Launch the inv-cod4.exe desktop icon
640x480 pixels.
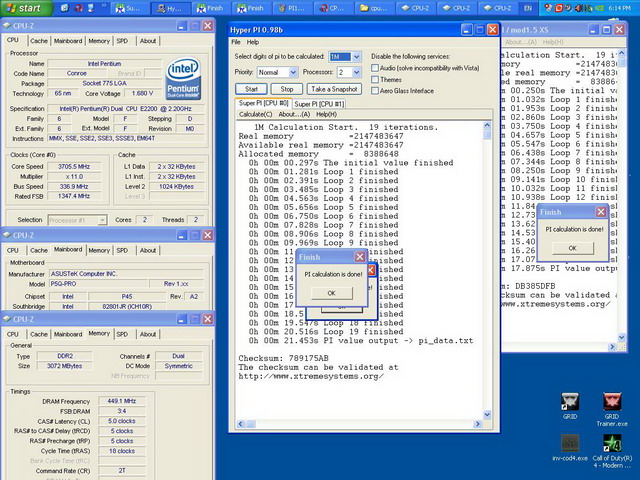click(572, 444)
